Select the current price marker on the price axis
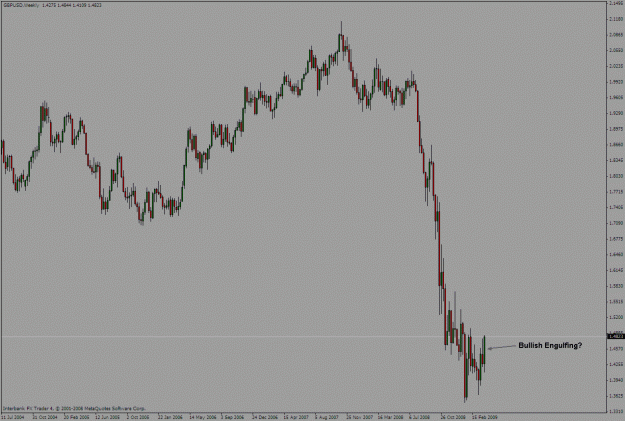Viewport: 625px width, 421px height. (x=616, y=336)
